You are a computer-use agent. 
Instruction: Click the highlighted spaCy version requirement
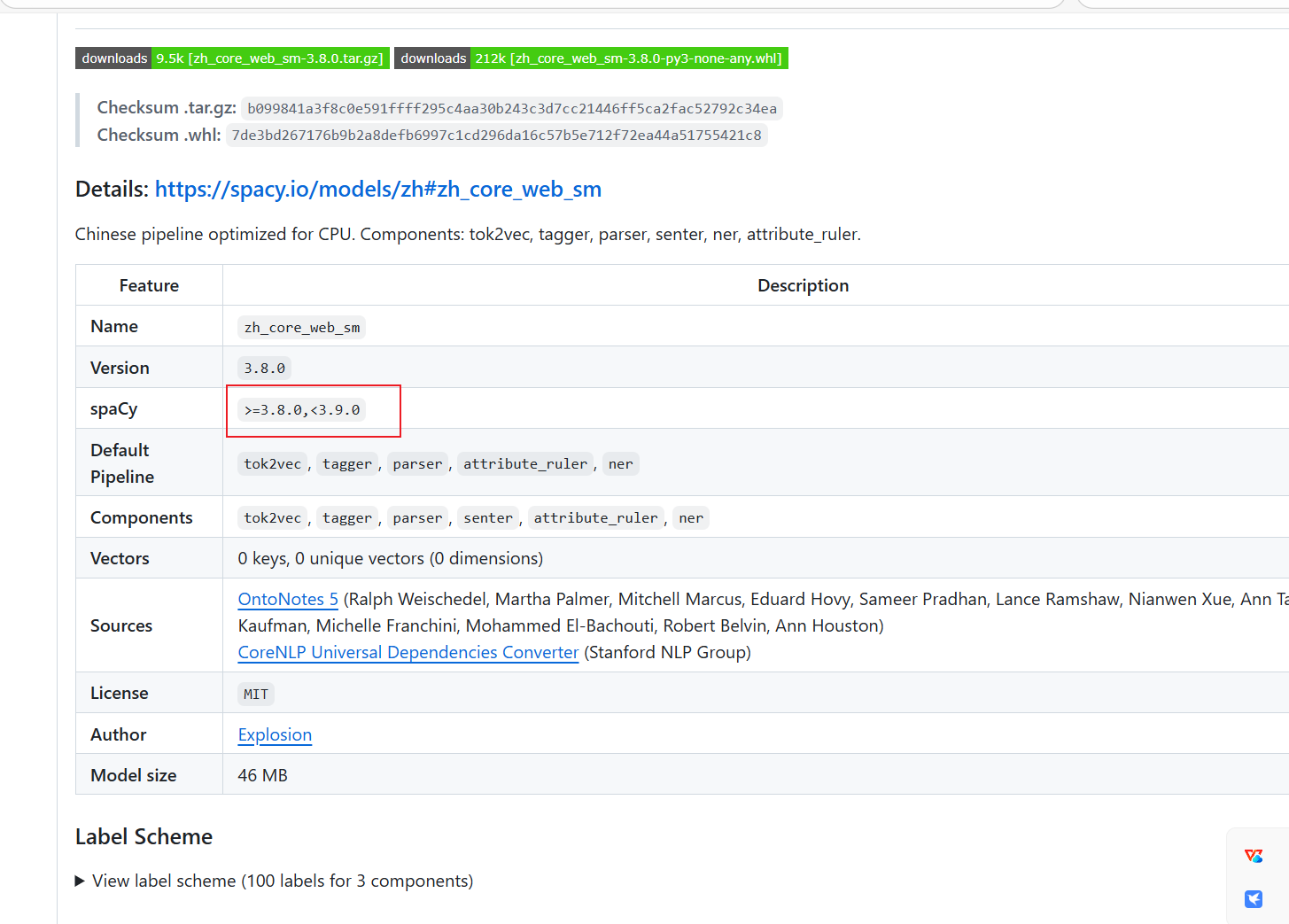[301, 409]
